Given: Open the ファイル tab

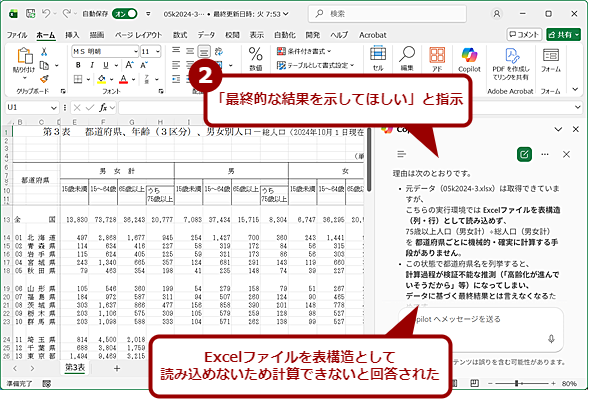Looking at the screenshot, I should point(17,35).
